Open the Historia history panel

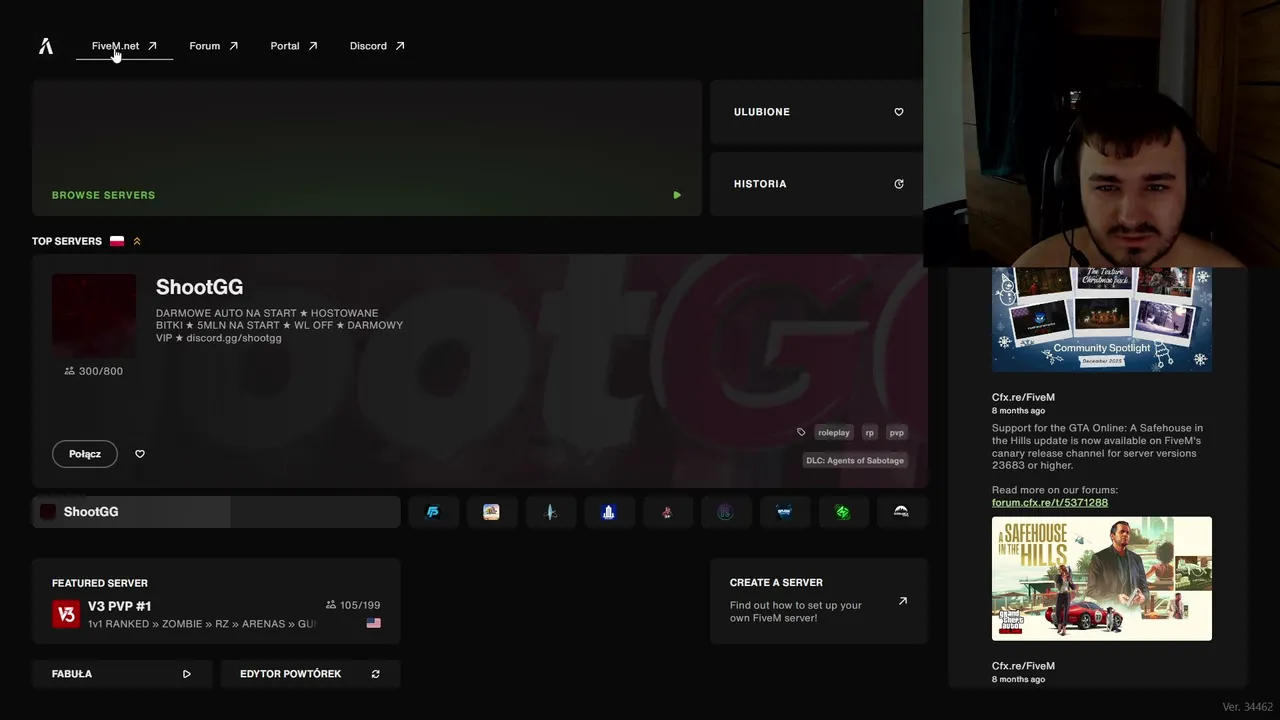click(x=819, y=184)
